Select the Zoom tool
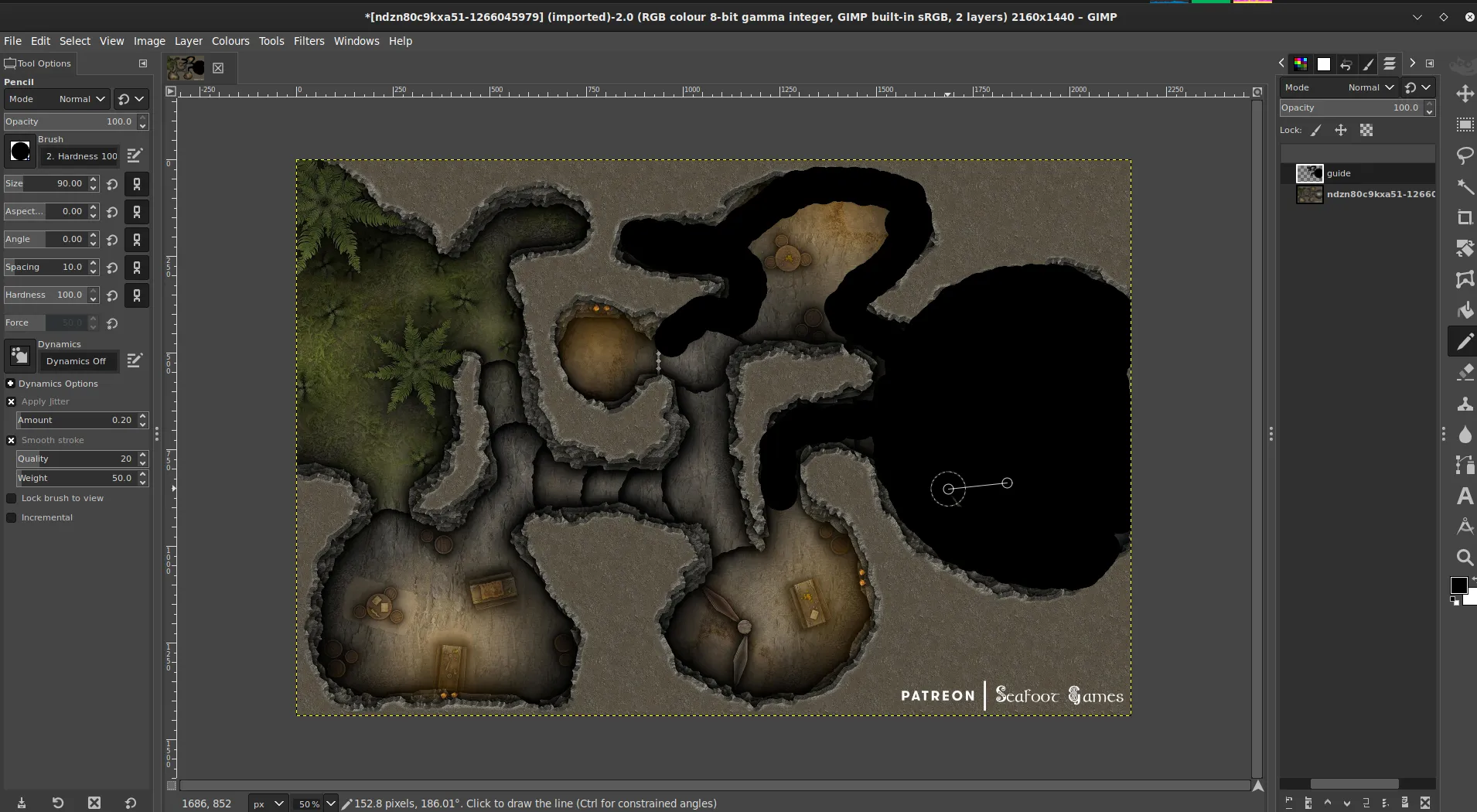The height and width of the screenshot is (812, 1477). click(x=1464, y=558)
